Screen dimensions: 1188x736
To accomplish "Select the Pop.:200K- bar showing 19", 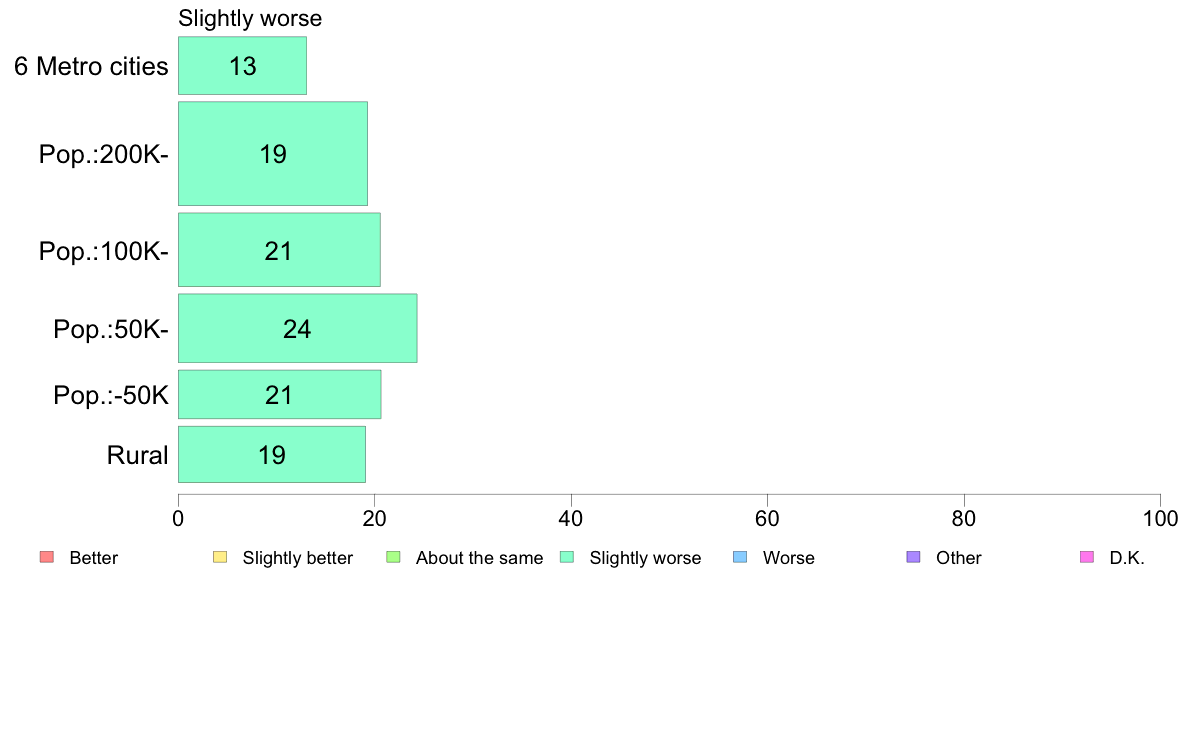I will click(273, 154).
